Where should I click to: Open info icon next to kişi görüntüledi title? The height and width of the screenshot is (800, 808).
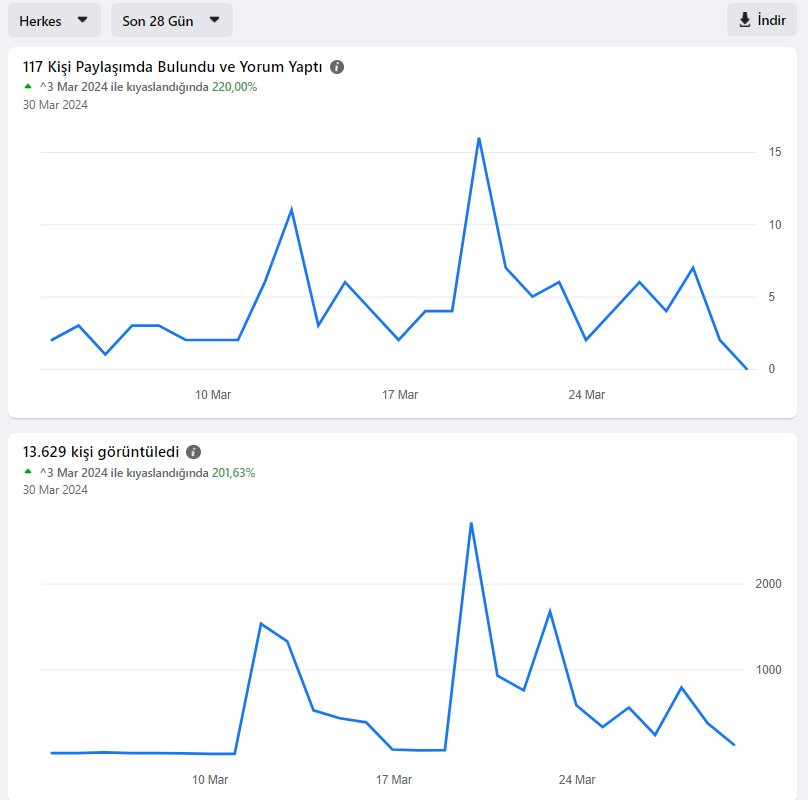tap(193, 452)
